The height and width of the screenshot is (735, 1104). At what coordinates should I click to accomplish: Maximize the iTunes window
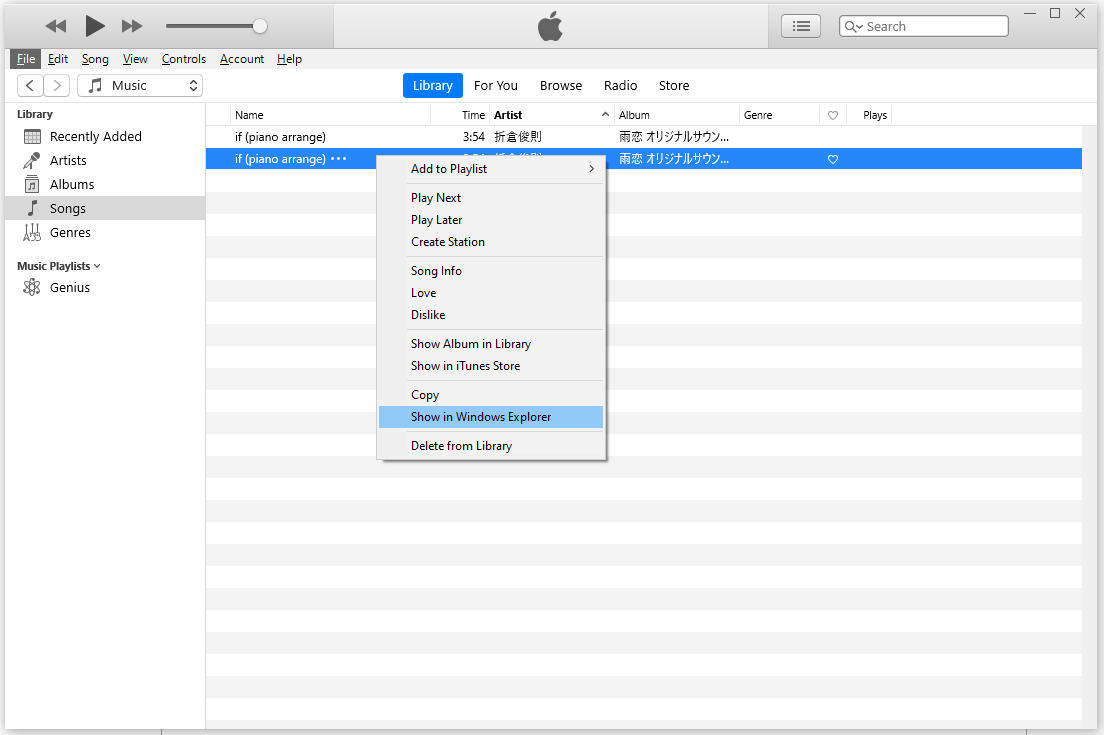(1055, 13)
